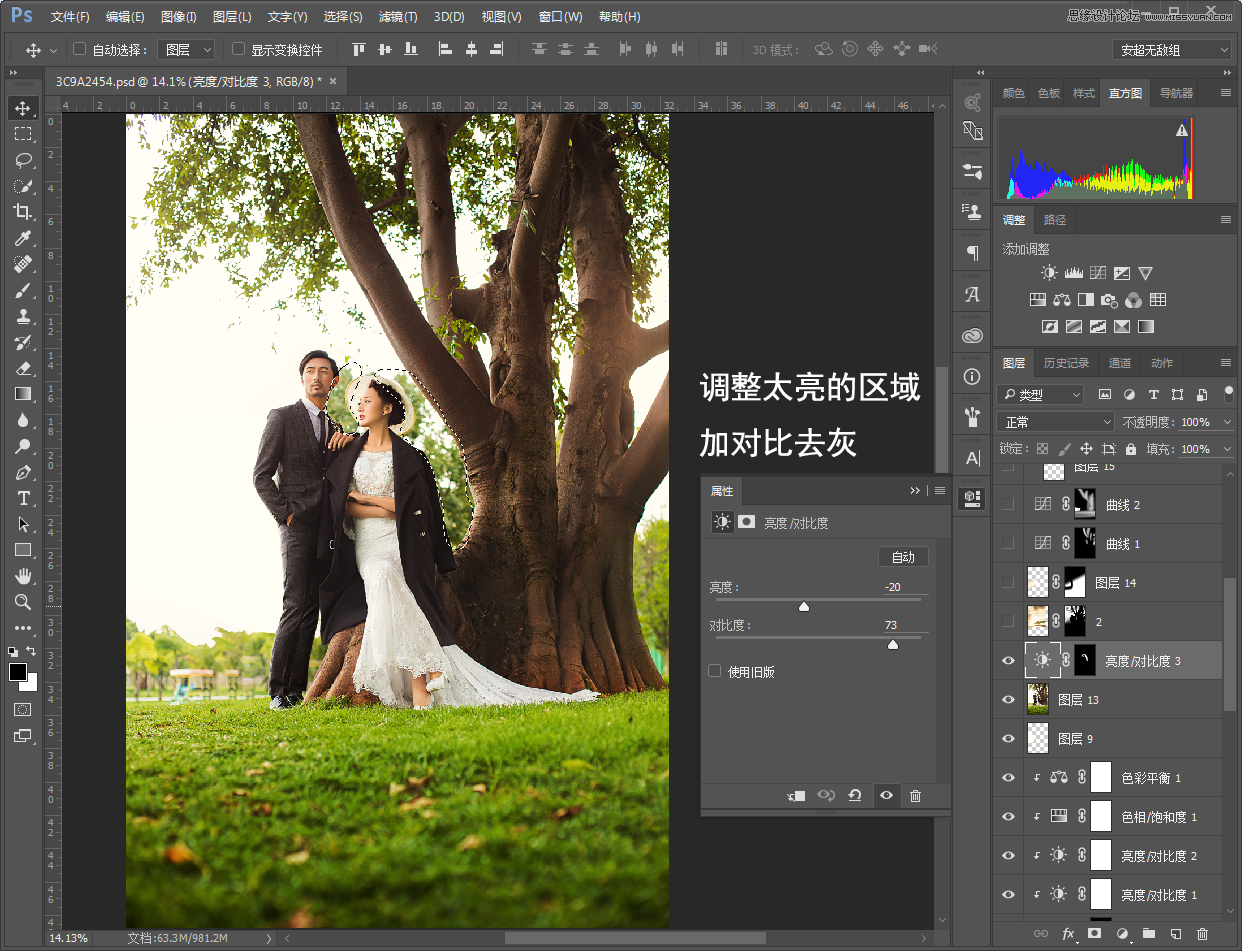Select the Blur tool
The image size is (1242, 951).
pos(22,420)
